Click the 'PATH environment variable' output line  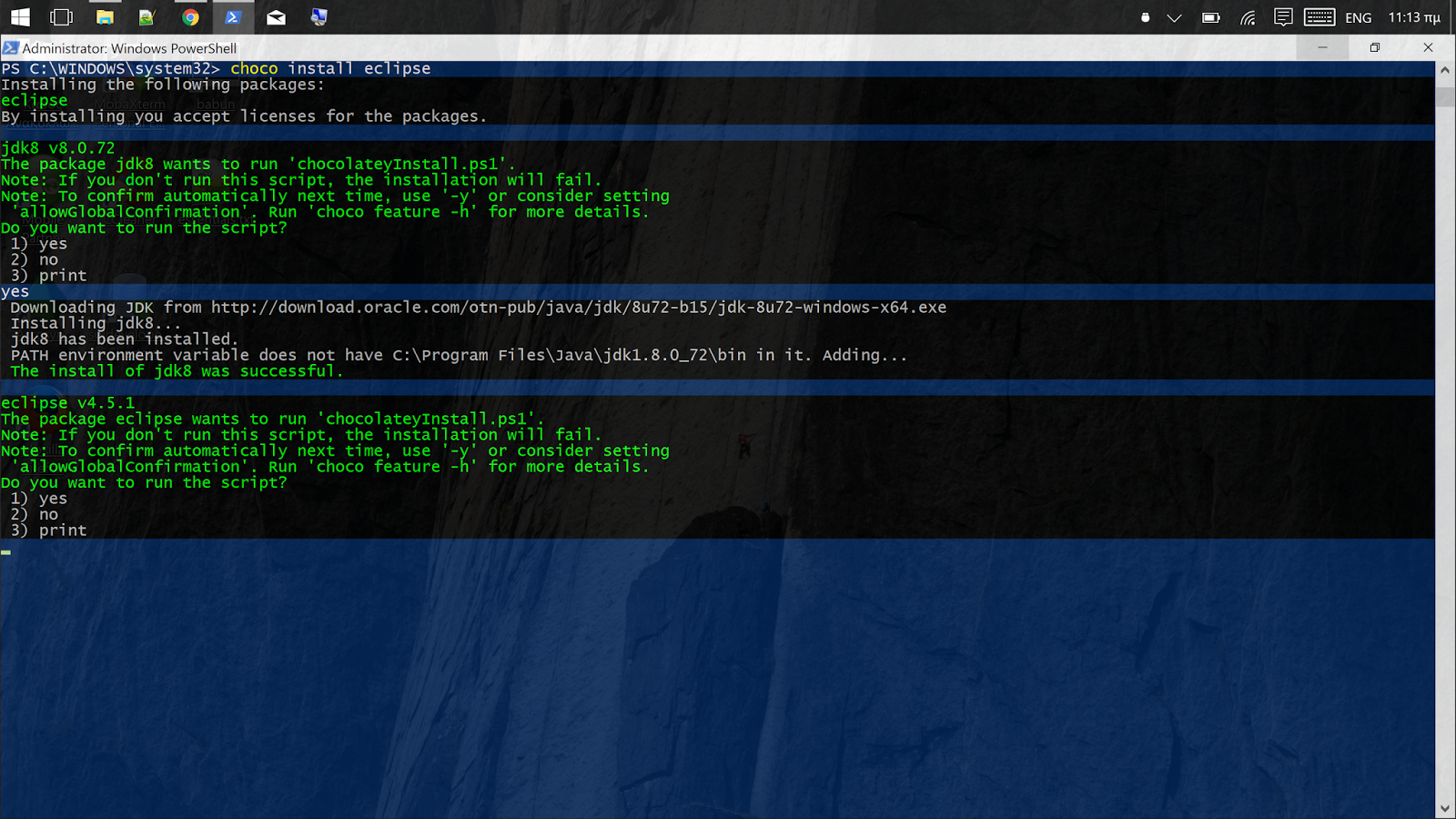[459, 355]
